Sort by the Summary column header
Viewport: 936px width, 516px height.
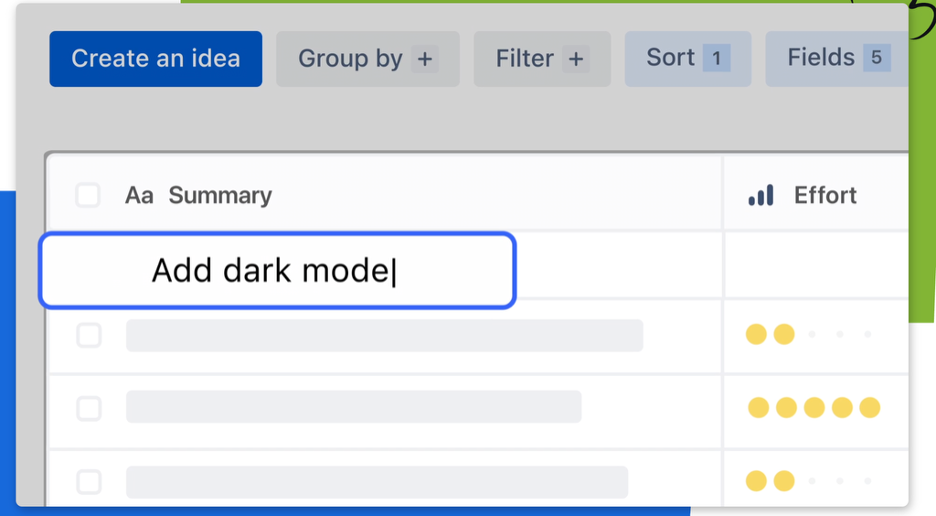coord(220,195)
